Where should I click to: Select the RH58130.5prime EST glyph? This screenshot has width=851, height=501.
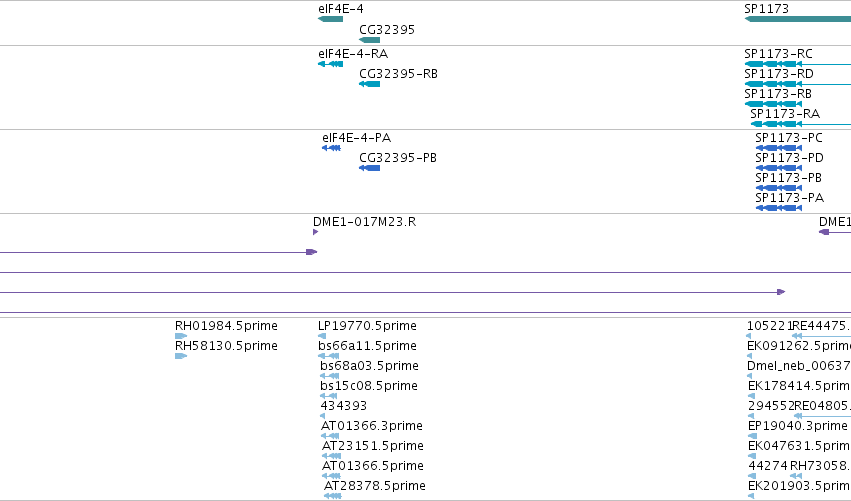(181, 357)
